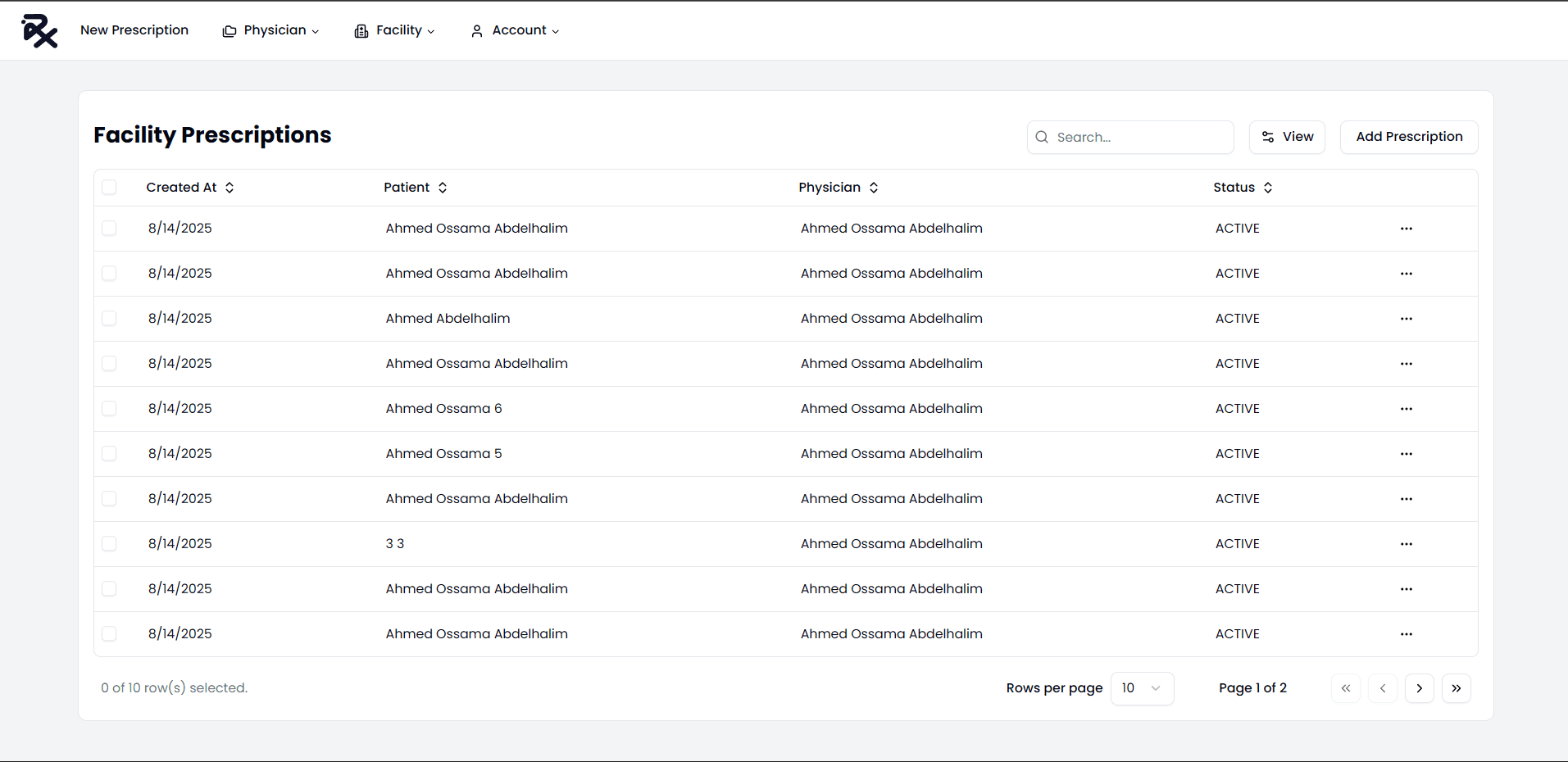Open actions menu for Ahmed Abdelhalim row

click(x=1406, y=319)
